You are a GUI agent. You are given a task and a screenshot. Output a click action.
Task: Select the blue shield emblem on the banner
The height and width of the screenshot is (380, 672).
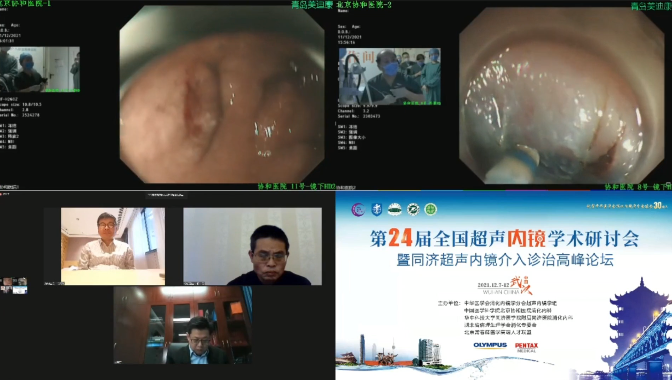click(x=376, y=209)
